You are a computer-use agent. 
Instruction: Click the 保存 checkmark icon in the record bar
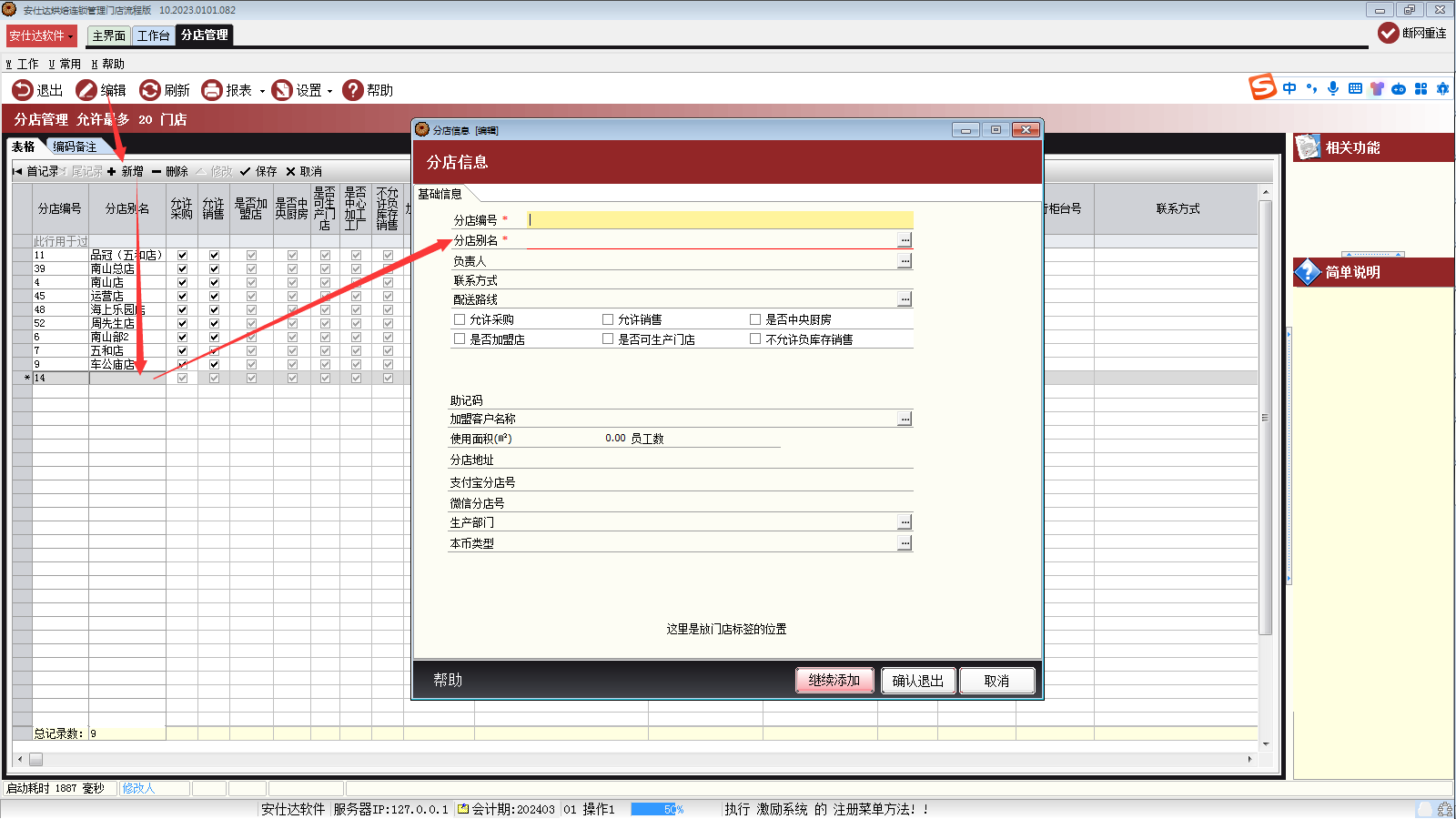tap(245, 171)
